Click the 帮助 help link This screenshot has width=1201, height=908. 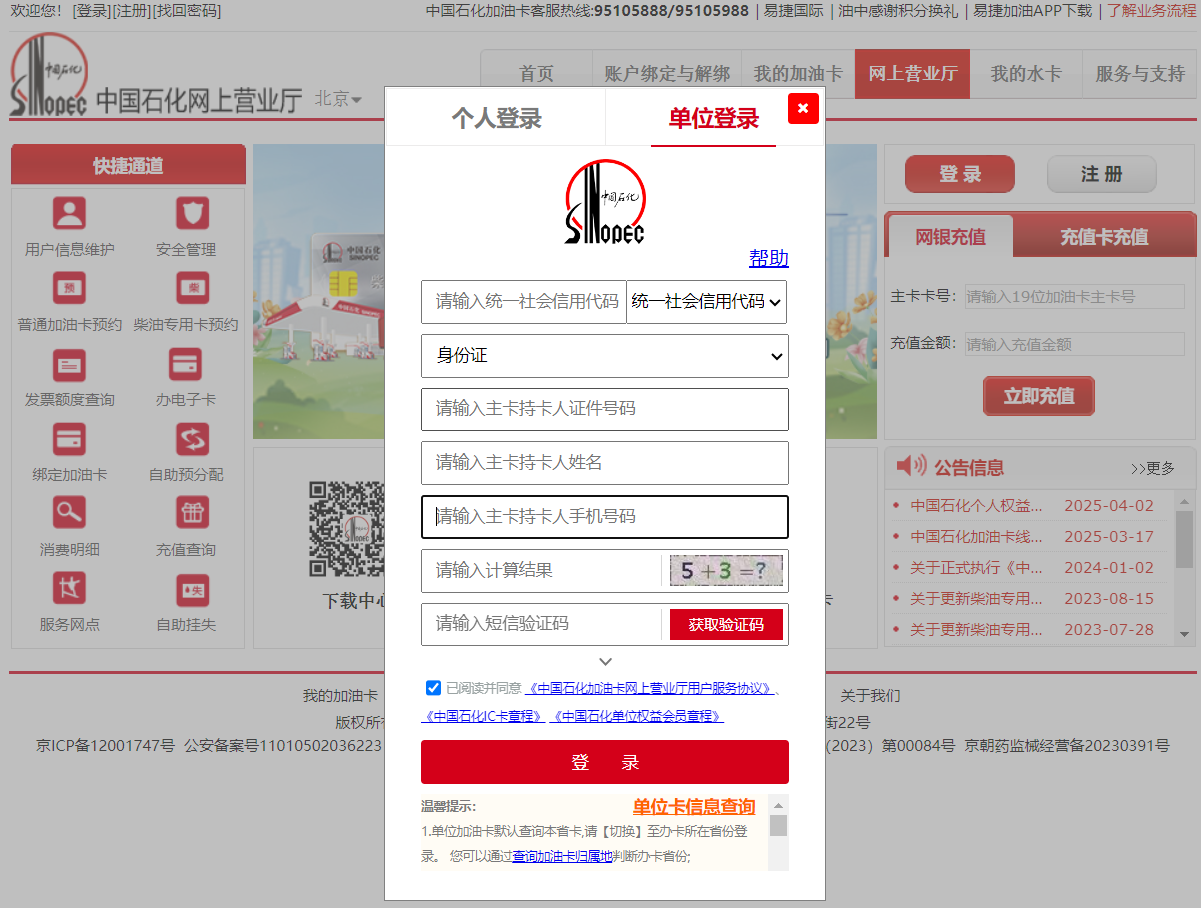point(769,259)
